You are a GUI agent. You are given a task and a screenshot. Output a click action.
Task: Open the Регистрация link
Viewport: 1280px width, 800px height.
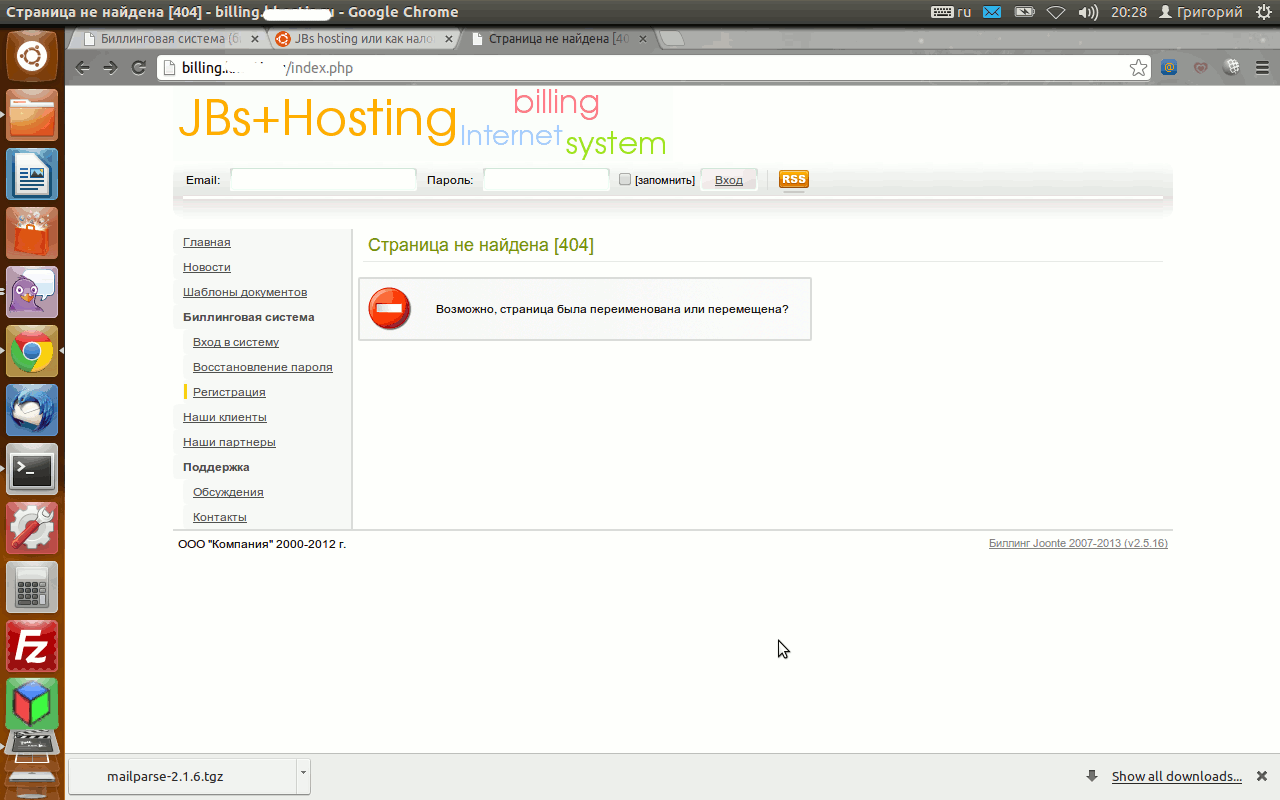click(x=229, y=392)
